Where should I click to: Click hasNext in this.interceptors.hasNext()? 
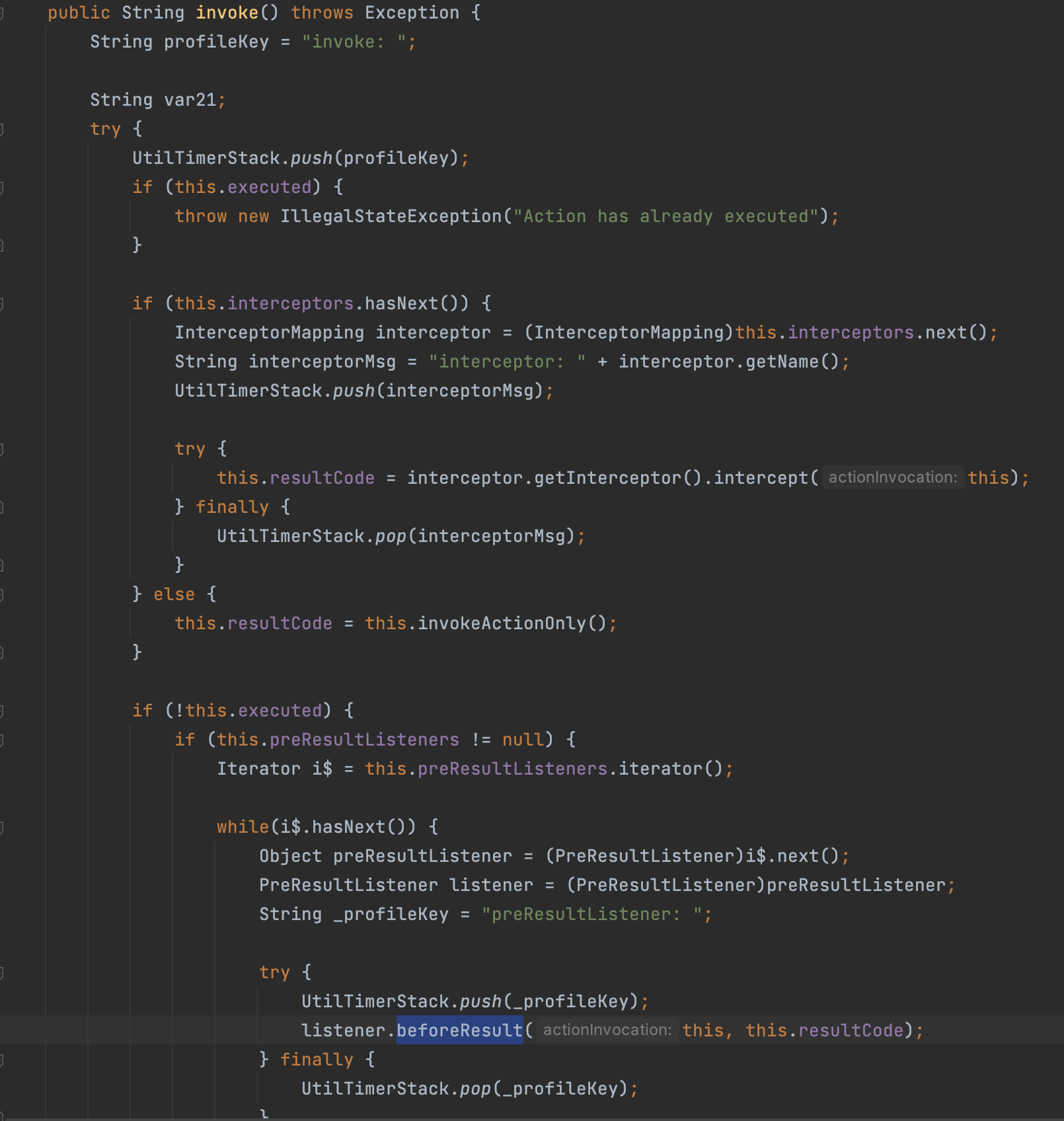402,303
